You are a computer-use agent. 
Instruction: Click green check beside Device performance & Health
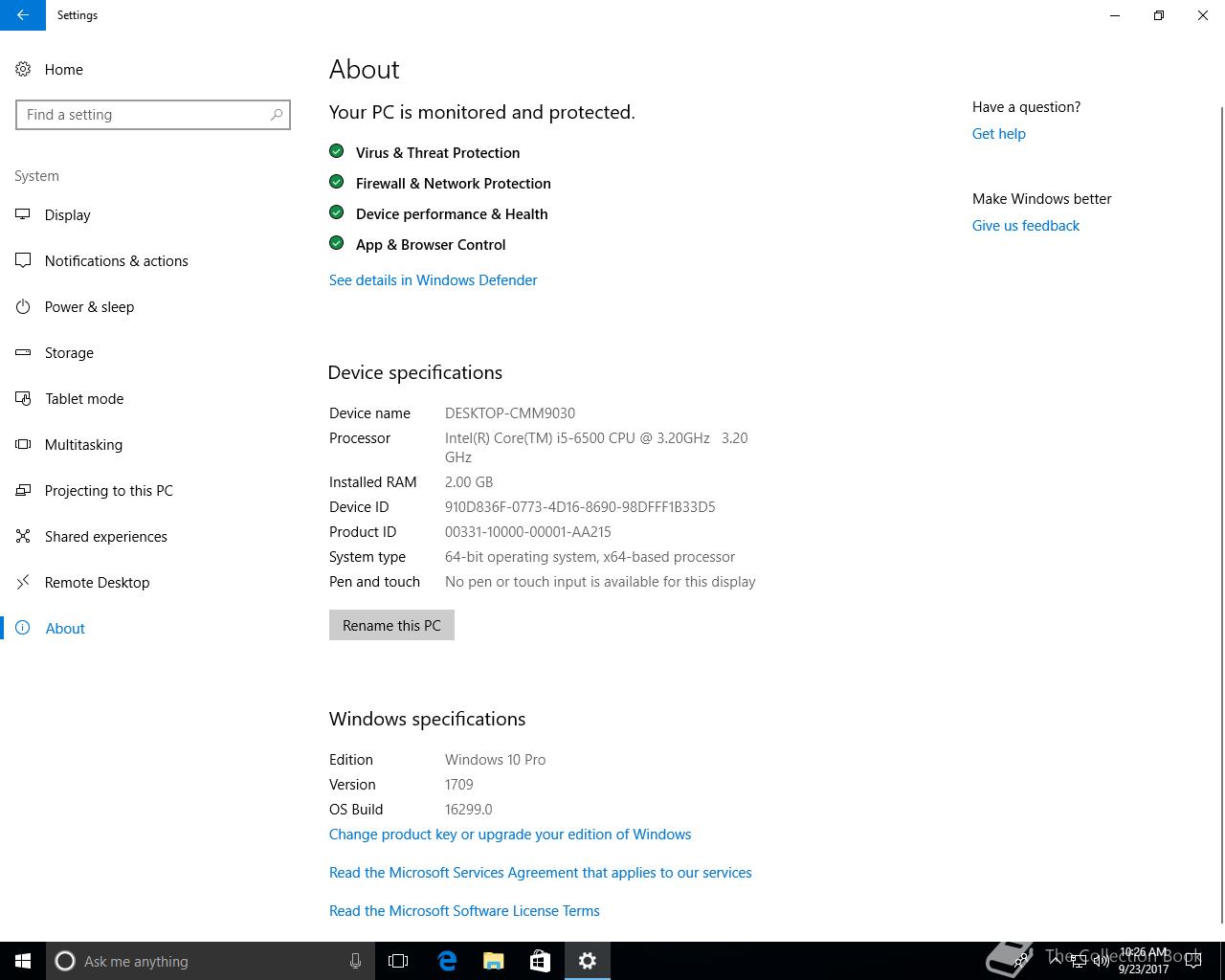pos(336,212)
